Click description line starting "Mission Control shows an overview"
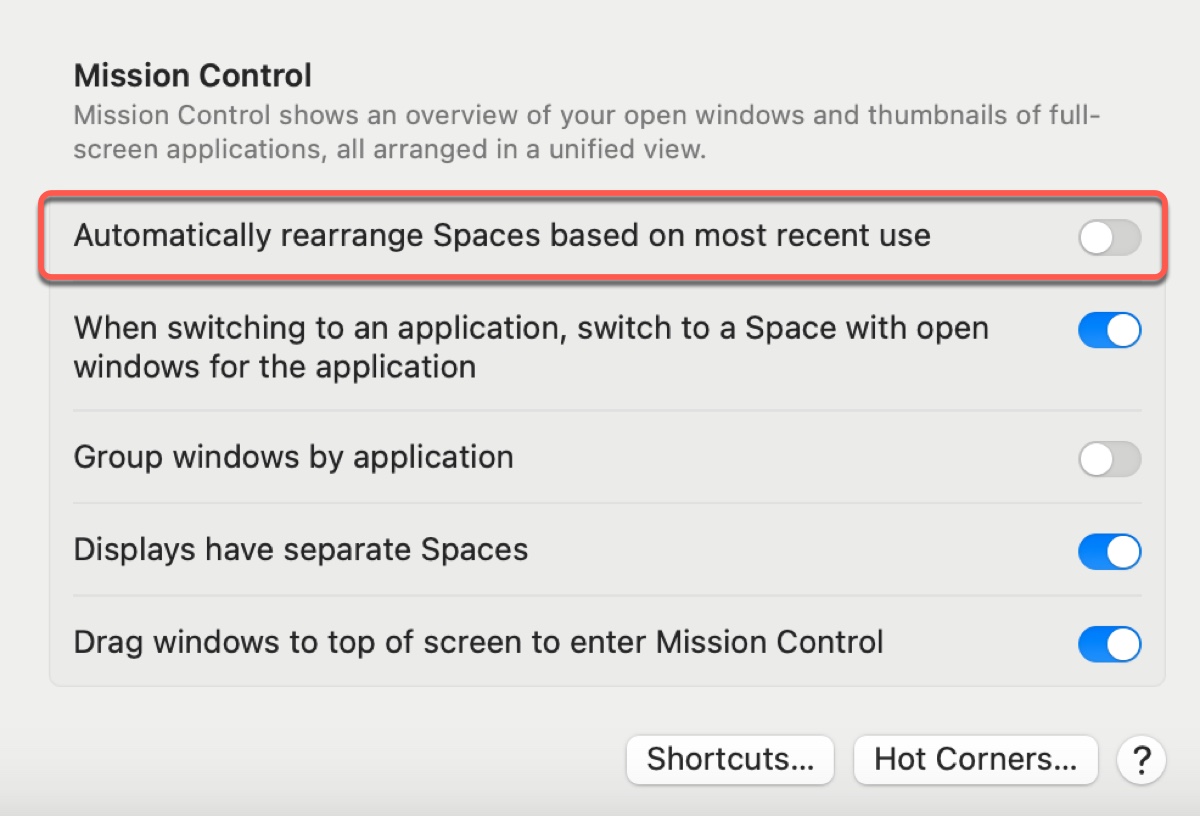1200x816 pixels. 586,115
